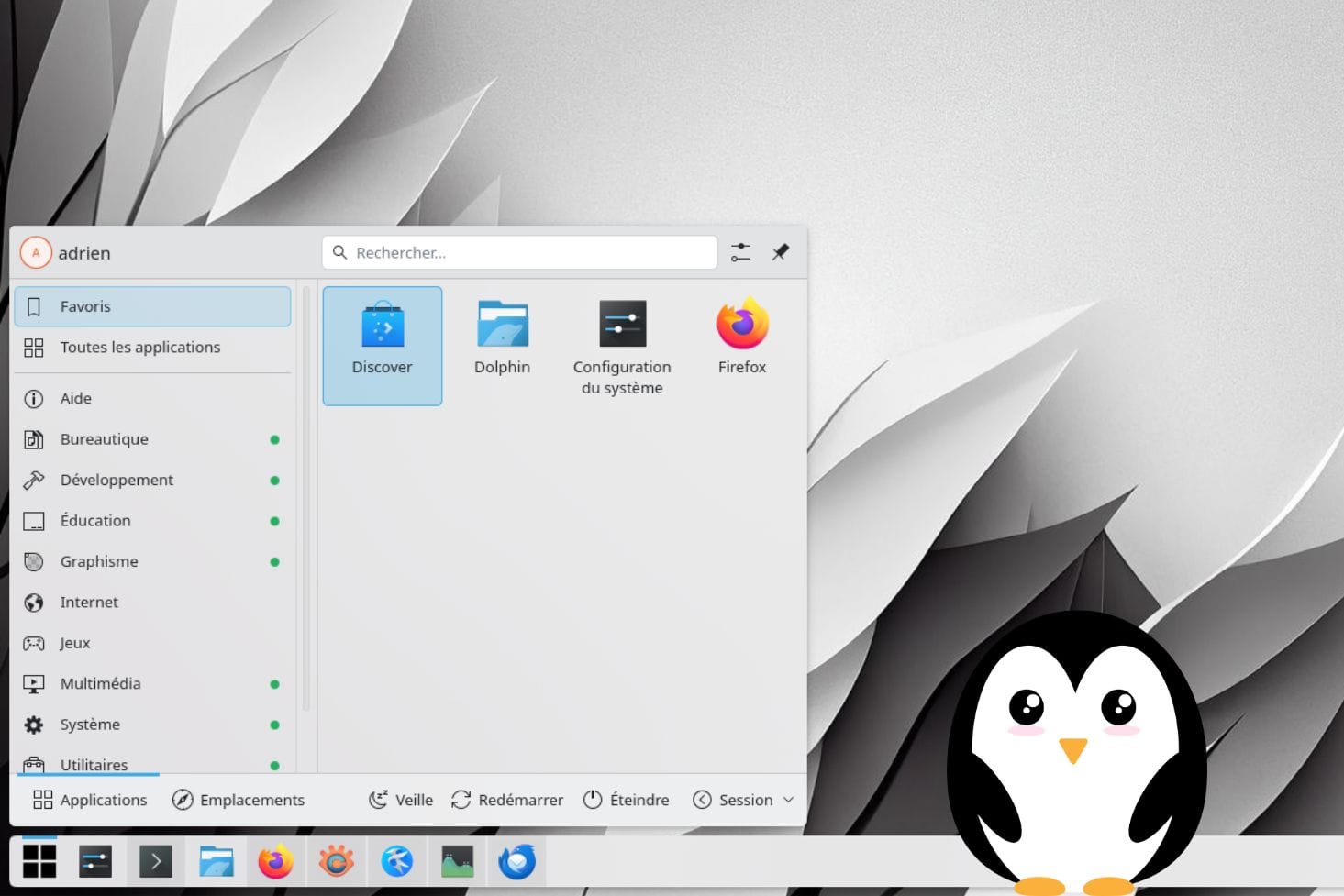Open the menu configuration settings icon
Screen dimensions: 1344x896
click(740, 252)
